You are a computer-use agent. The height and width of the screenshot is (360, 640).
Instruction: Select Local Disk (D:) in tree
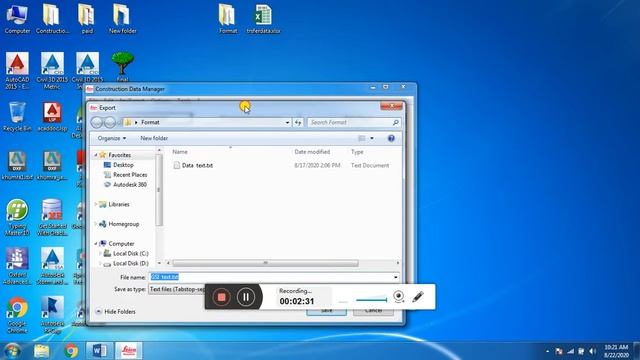click(131, 264)
